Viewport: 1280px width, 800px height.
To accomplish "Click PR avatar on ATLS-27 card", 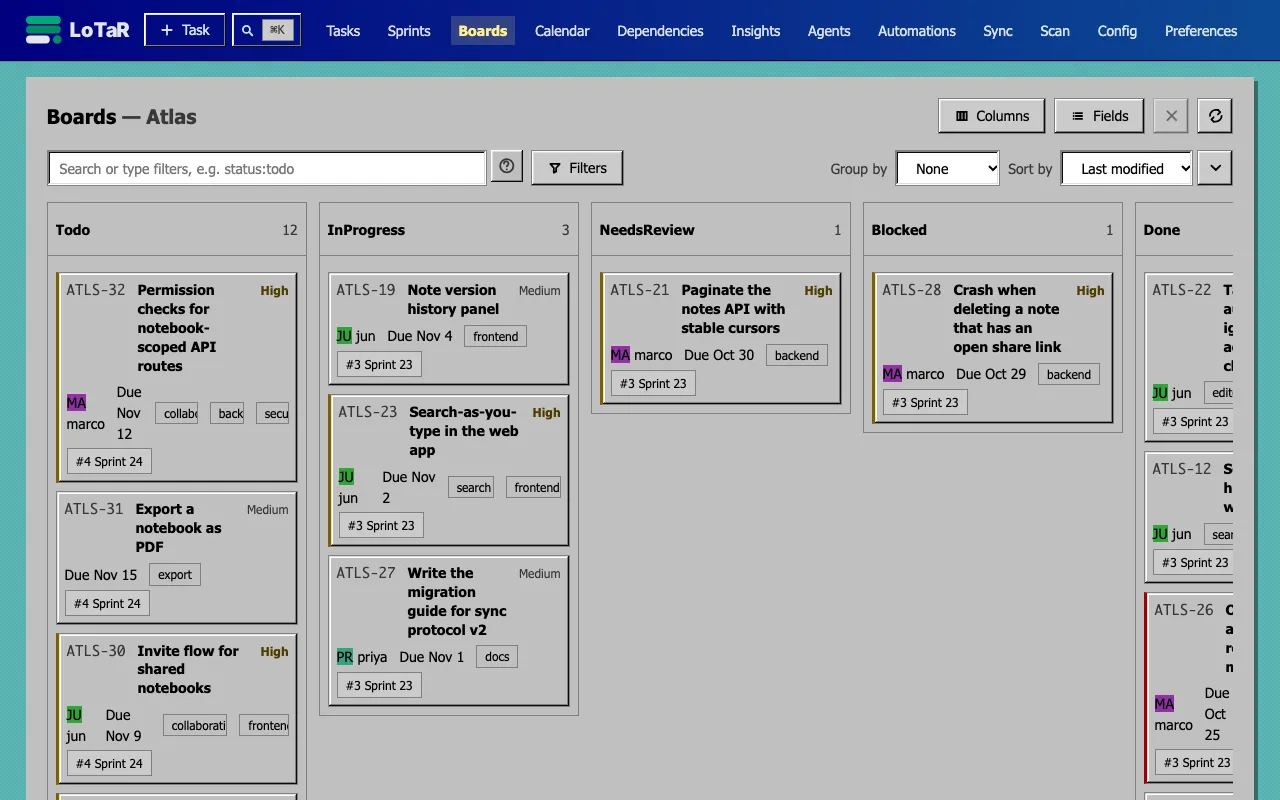I will (344, 657).
